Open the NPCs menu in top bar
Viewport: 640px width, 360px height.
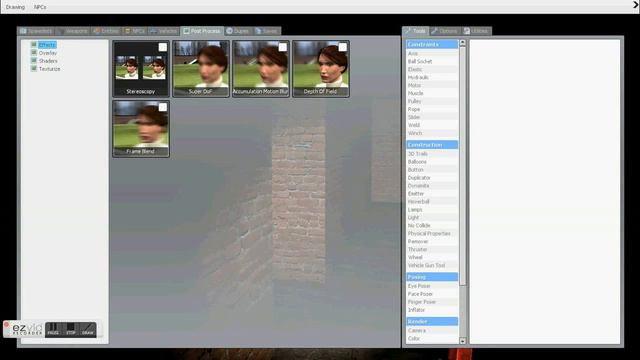(x=40, y=7)
